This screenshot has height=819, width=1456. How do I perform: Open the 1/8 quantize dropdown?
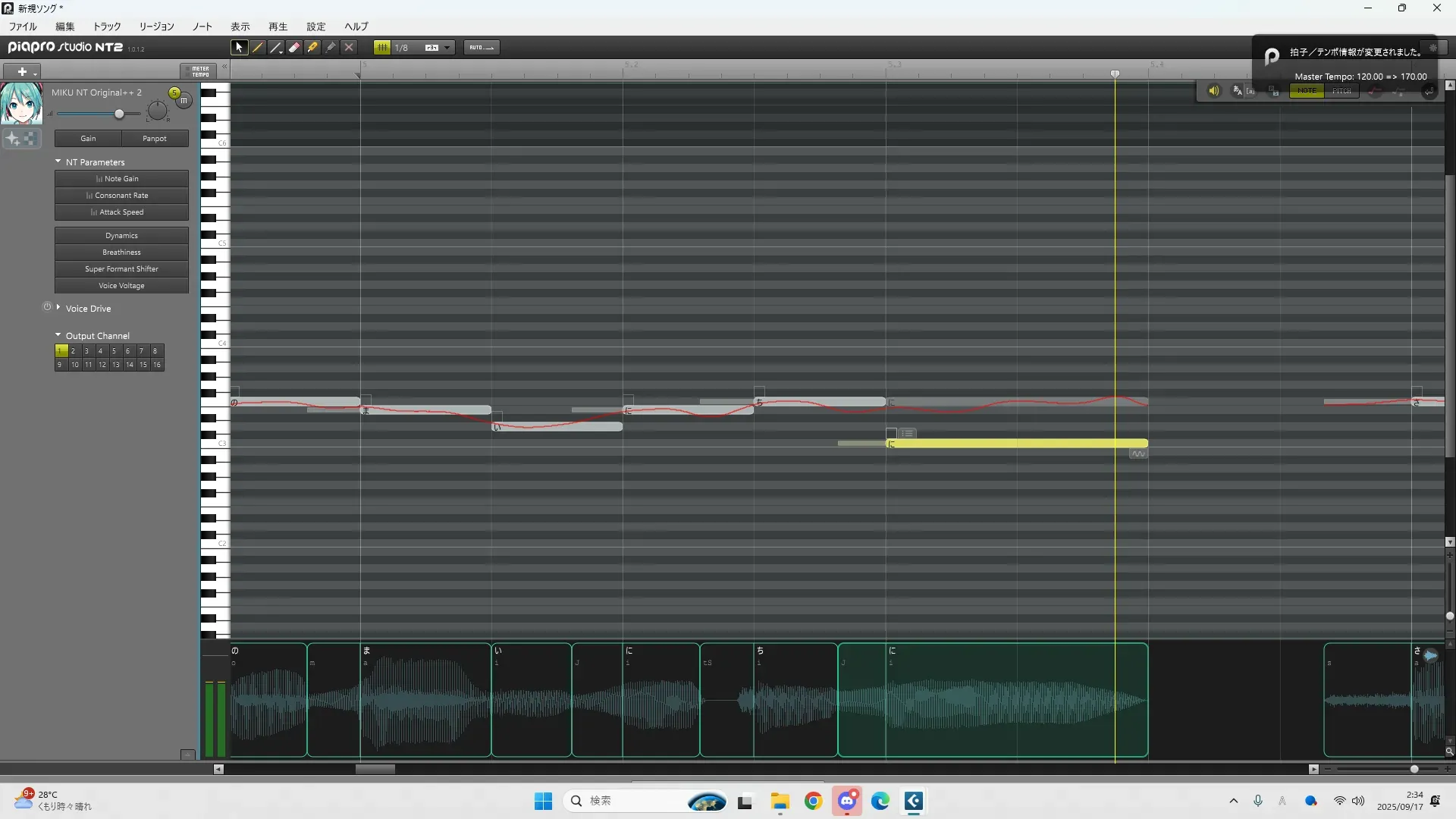tap(447, 47)
